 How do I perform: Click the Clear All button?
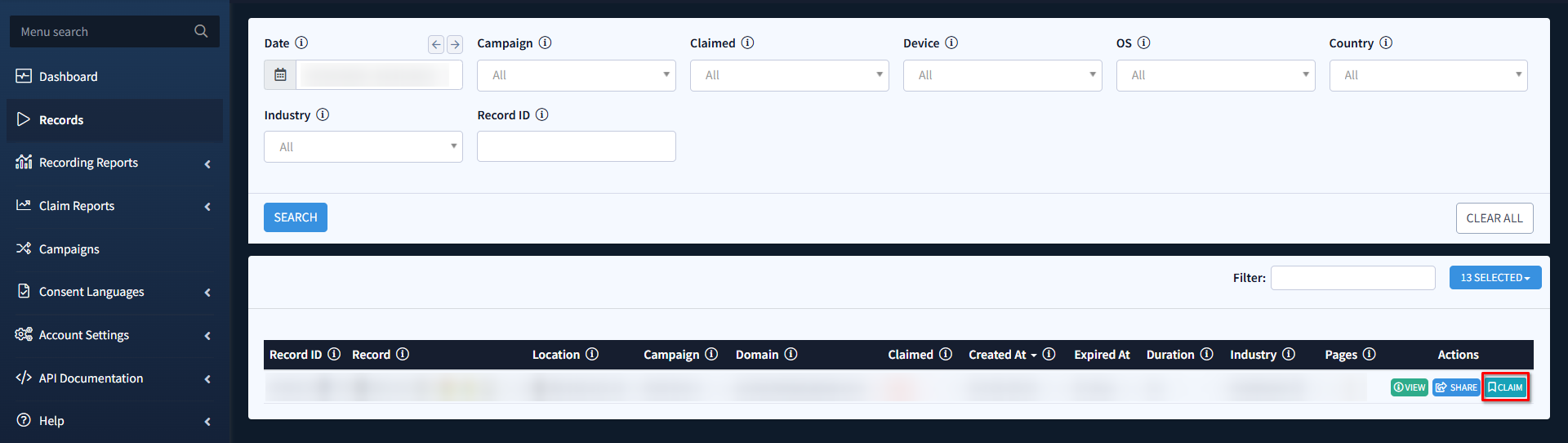1494,218
